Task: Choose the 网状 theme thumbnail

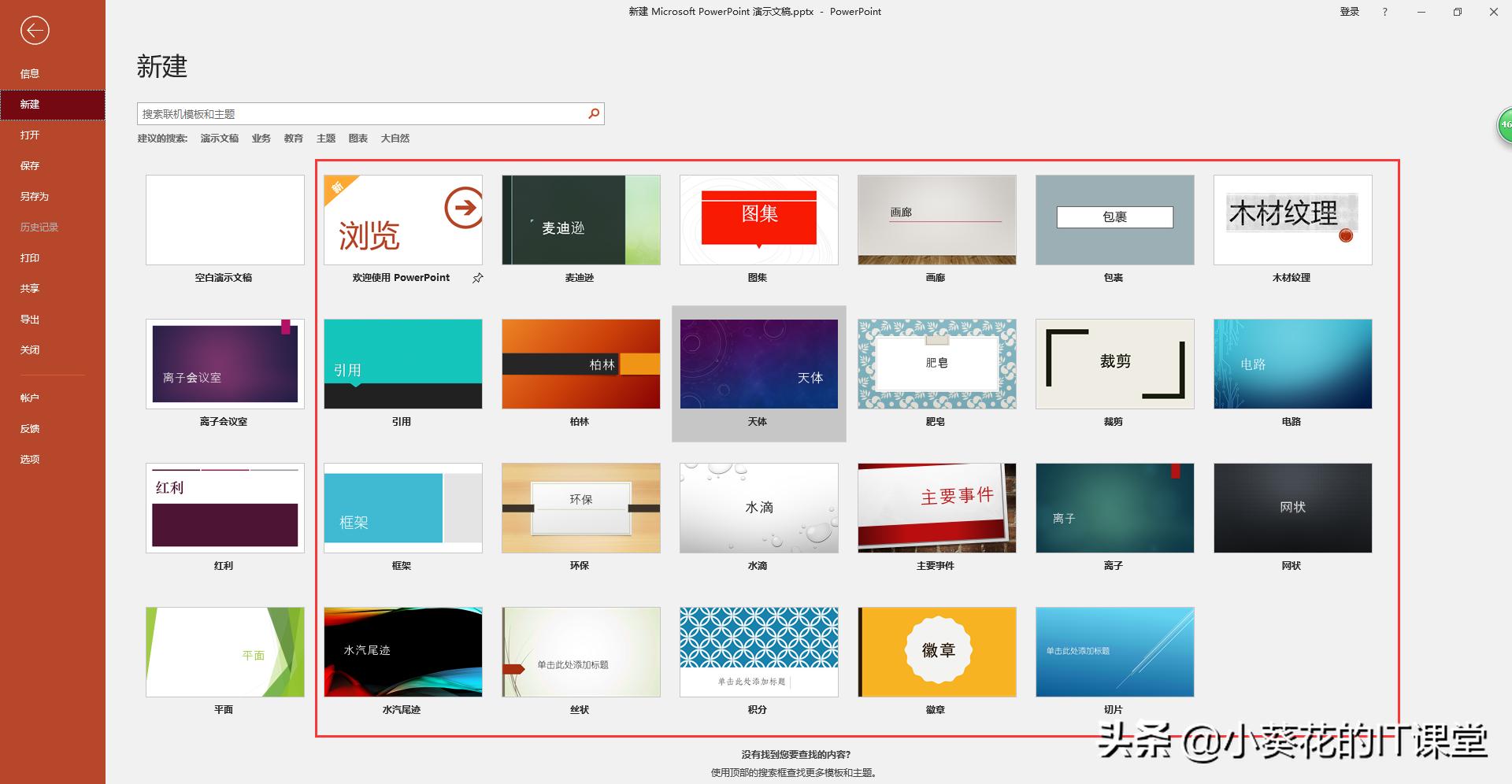Action: [1293, 508]
